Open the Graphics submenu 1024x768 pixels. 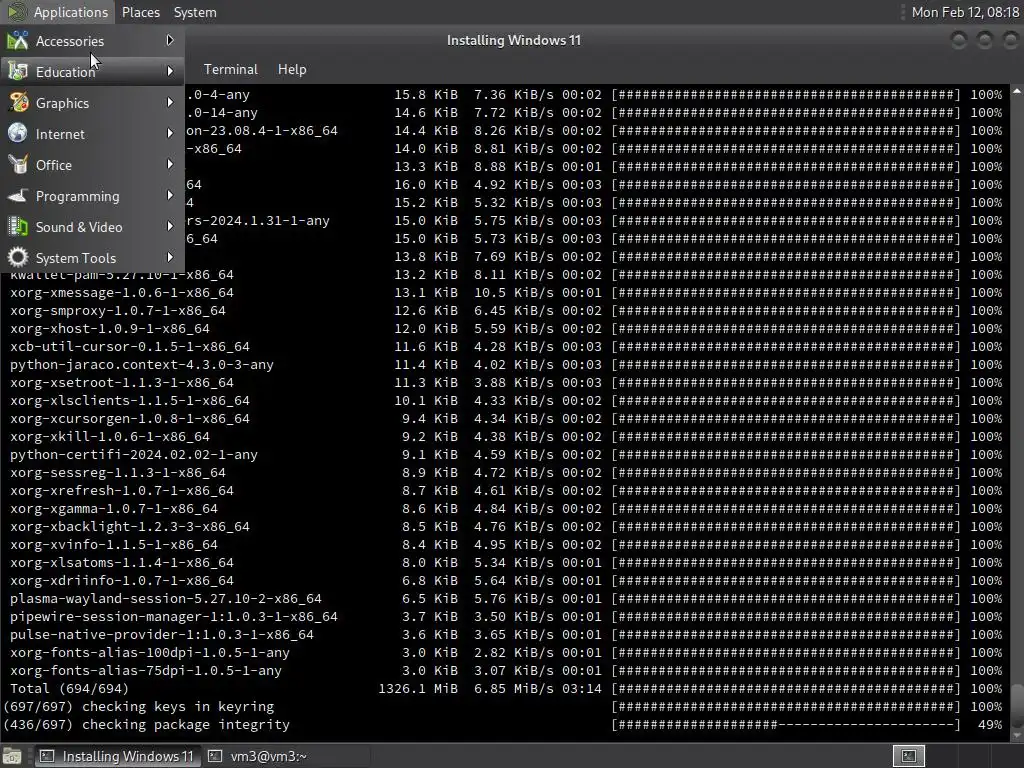[92, 103]
